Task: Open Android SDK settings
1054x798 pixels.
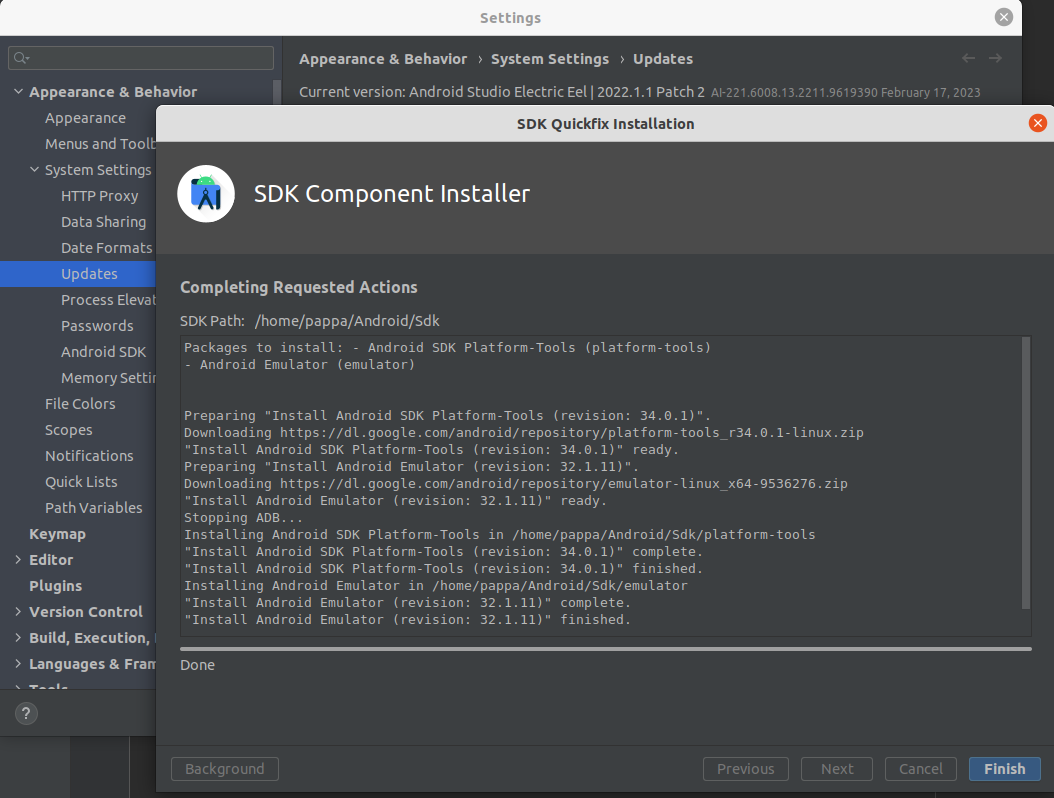Action: point(104,352)
